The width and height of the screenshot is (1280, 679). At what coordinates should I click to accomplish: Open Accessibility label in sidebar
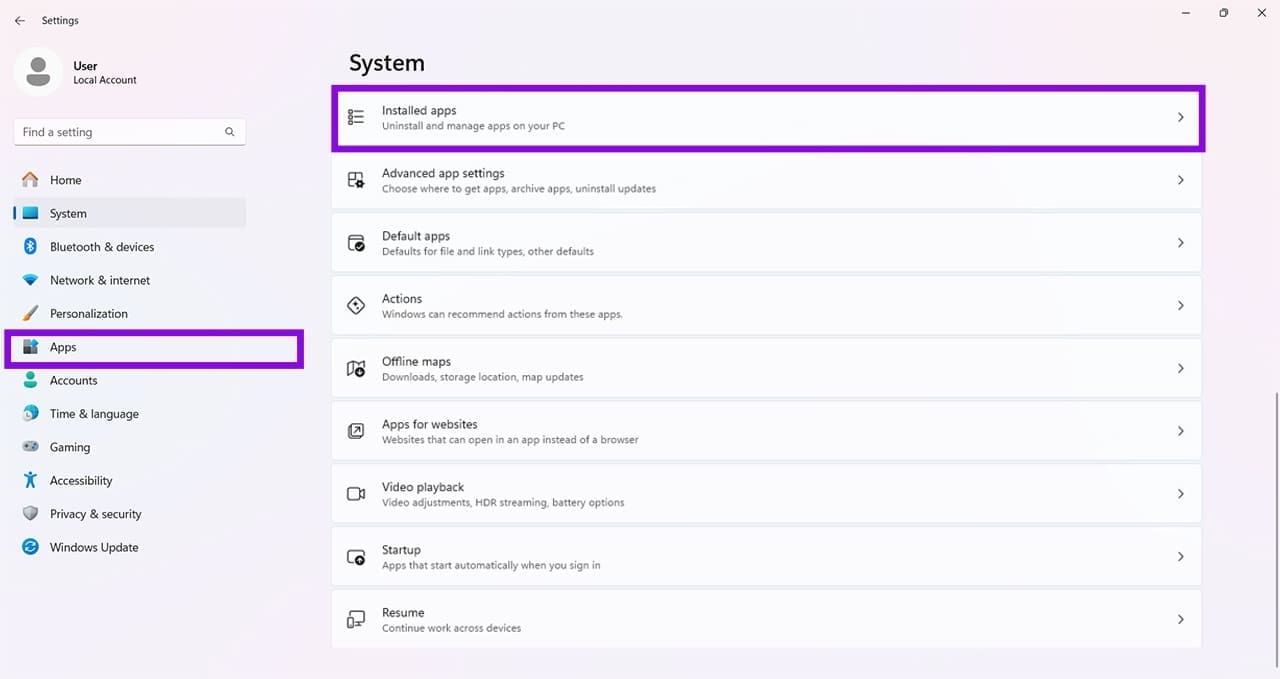click(x=81, y=480)
